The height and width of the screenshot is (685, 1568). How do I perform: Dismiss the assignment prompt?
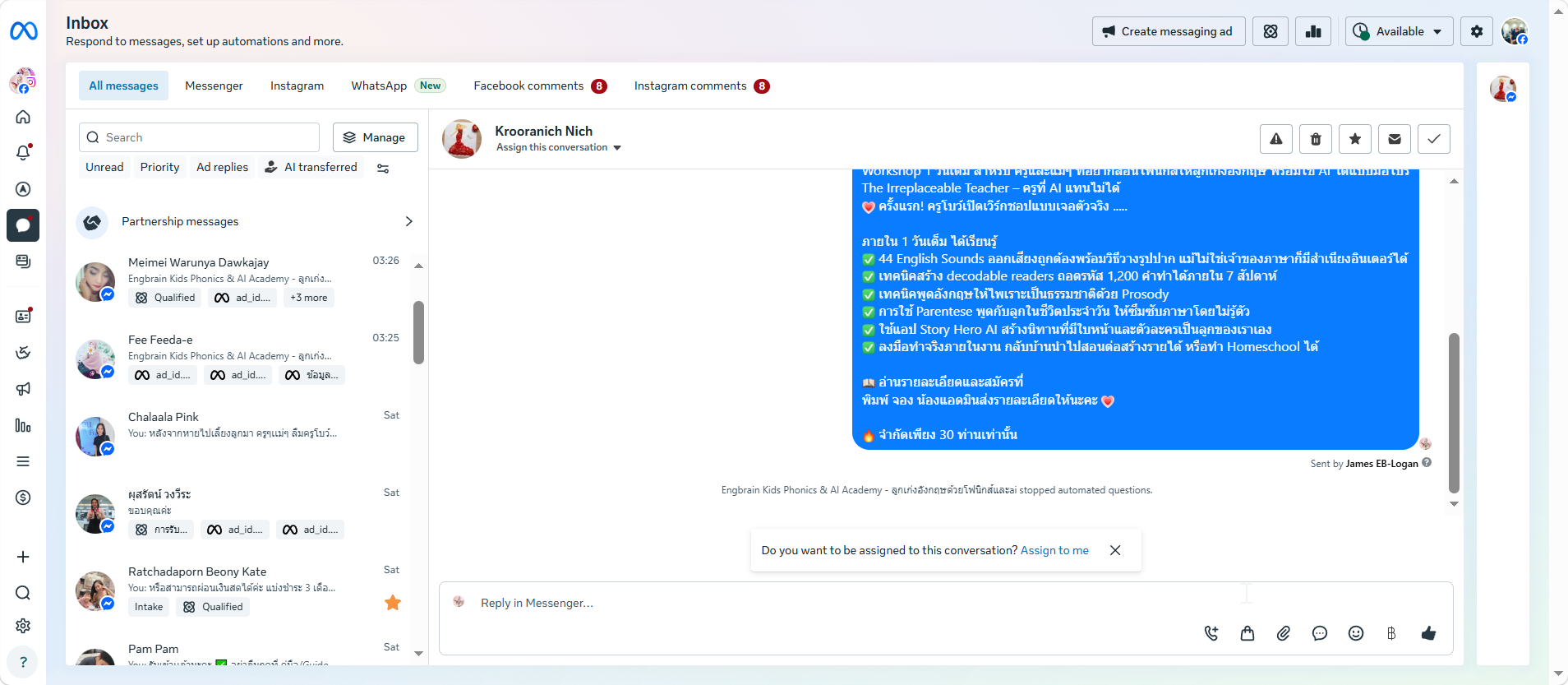coord(1115,550)
